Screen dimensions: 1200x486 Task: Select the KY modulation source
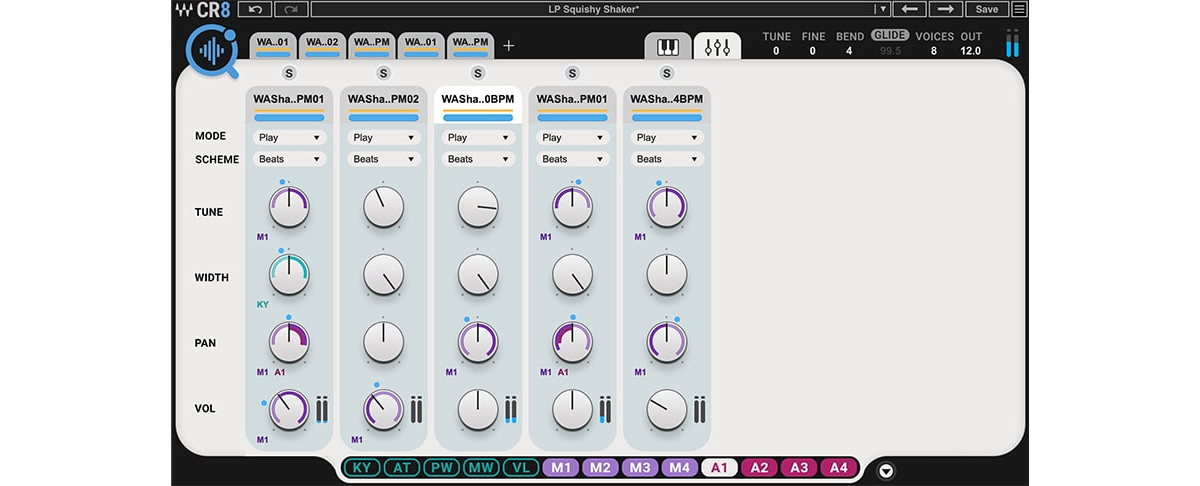point(361,467)
